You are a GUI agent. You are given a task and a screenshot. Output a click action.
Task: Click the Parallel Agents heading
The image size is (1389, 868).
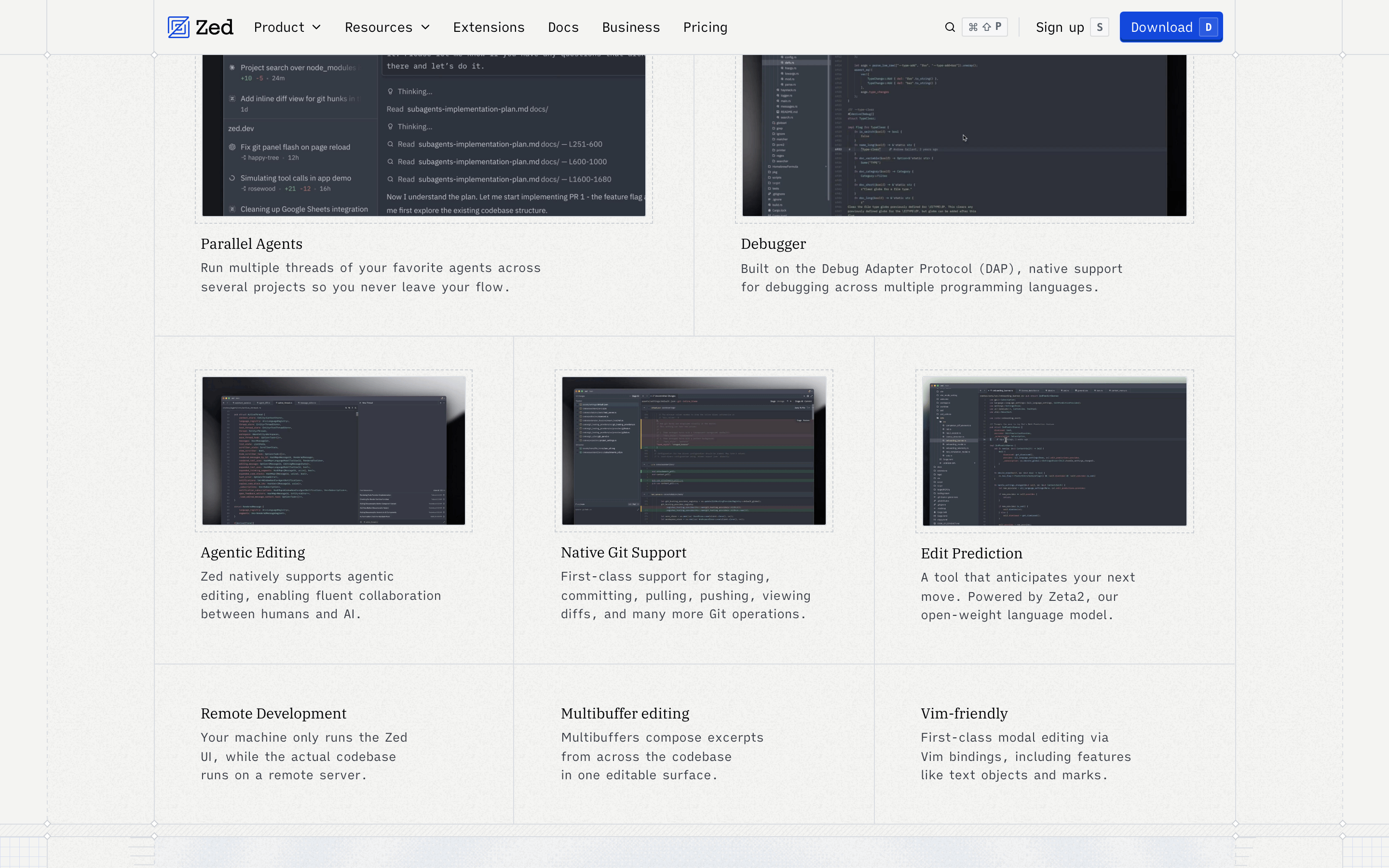tap(251, 244)
